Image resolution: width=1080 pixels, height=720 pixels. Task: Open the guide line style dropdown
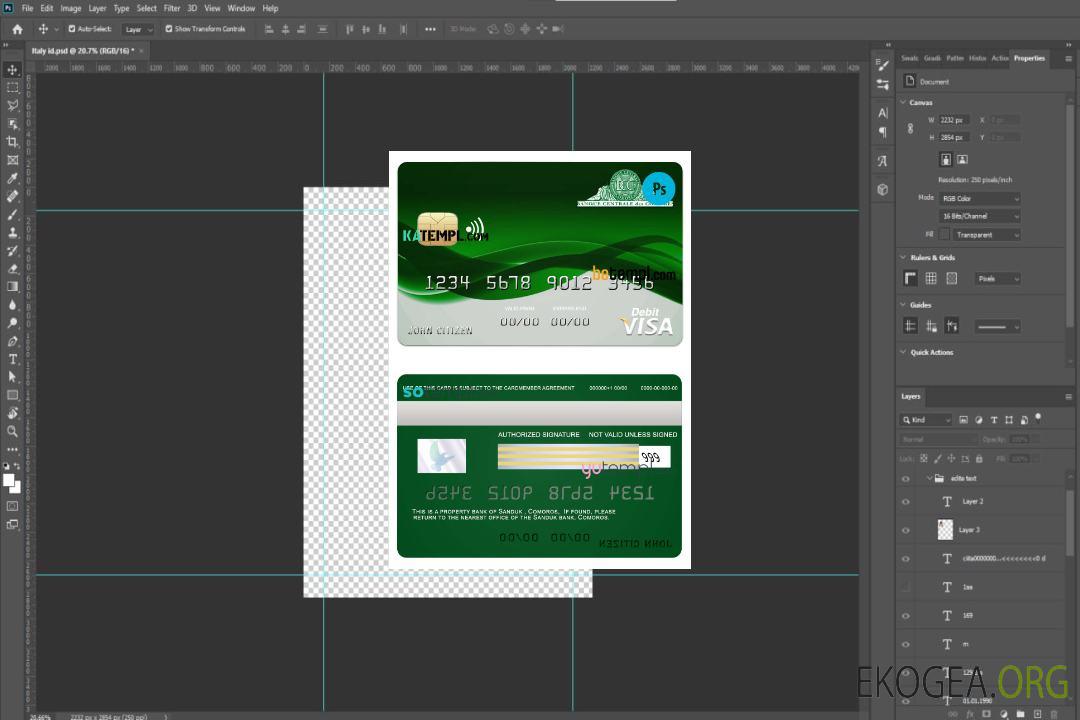coord(997,327)
